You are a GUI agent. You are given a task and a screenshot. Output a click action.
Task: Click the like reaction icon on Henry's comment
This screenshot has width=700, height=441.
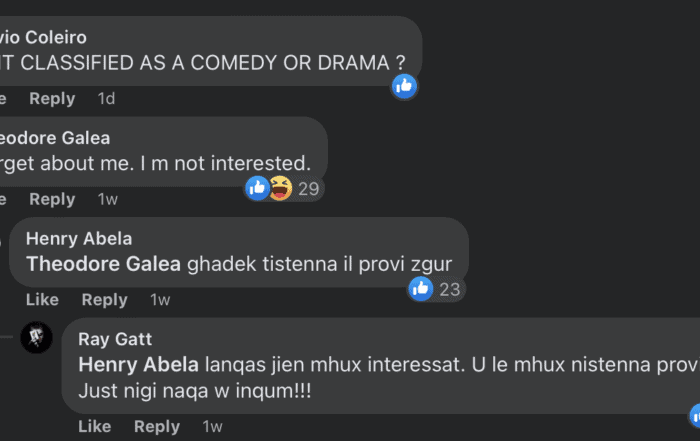click(420, 289)
